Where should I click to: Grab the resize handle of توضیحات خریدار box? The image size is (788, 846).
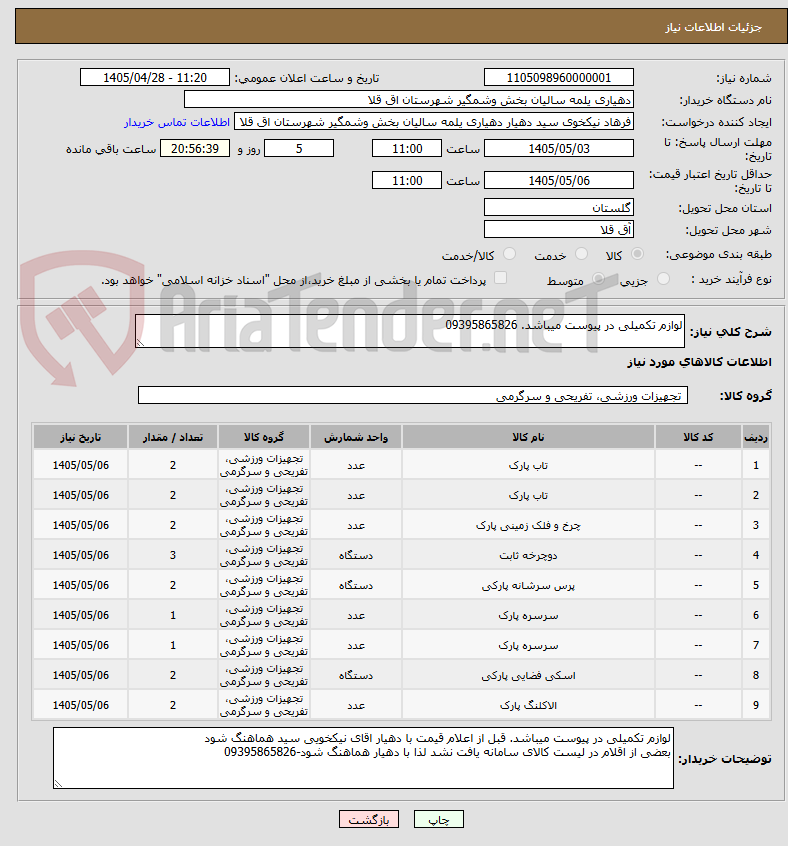tap(58, 783)
